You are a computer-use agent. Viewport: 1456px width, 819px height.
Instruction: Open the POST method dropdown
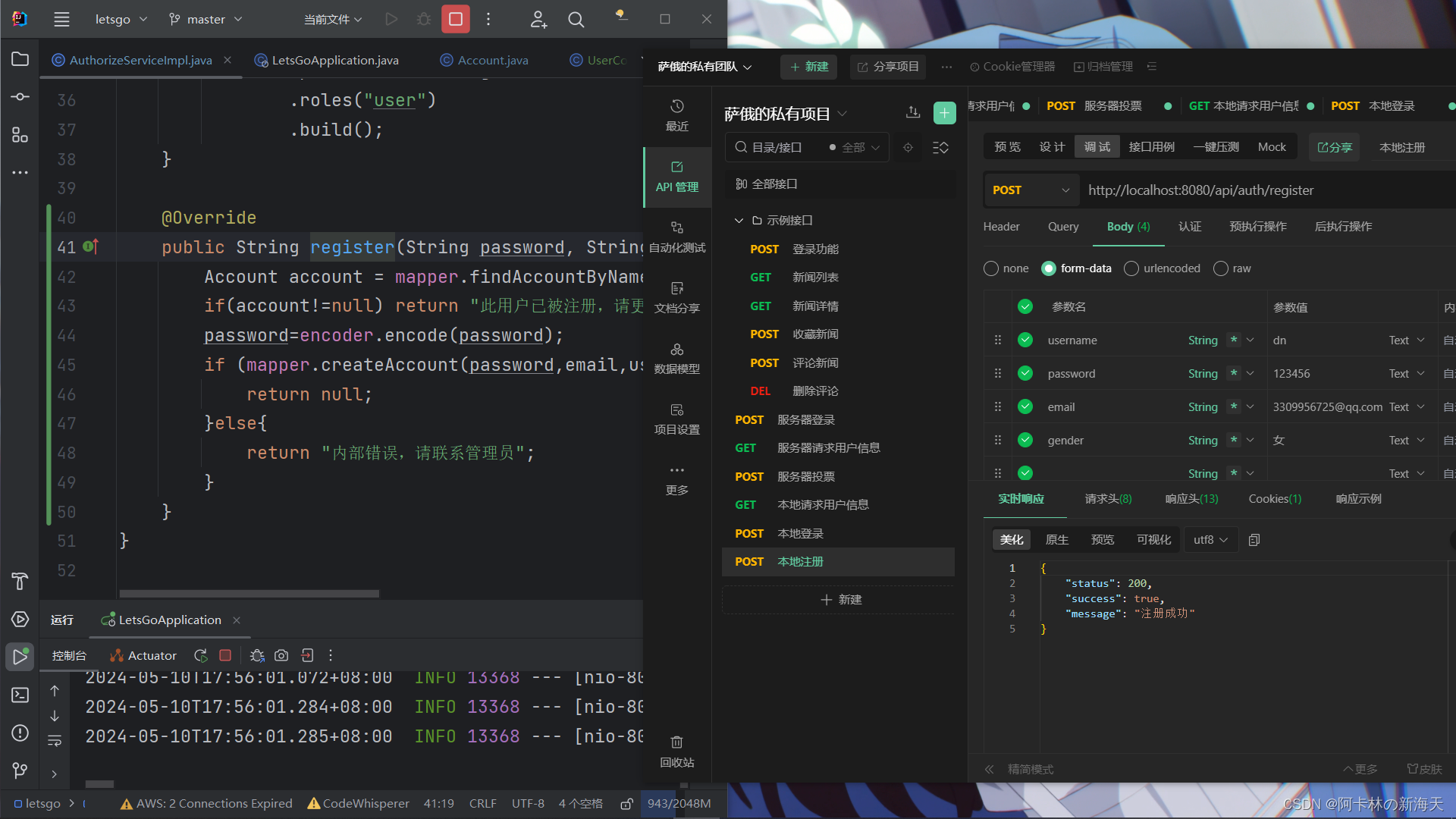click(x=1030, y=190)
